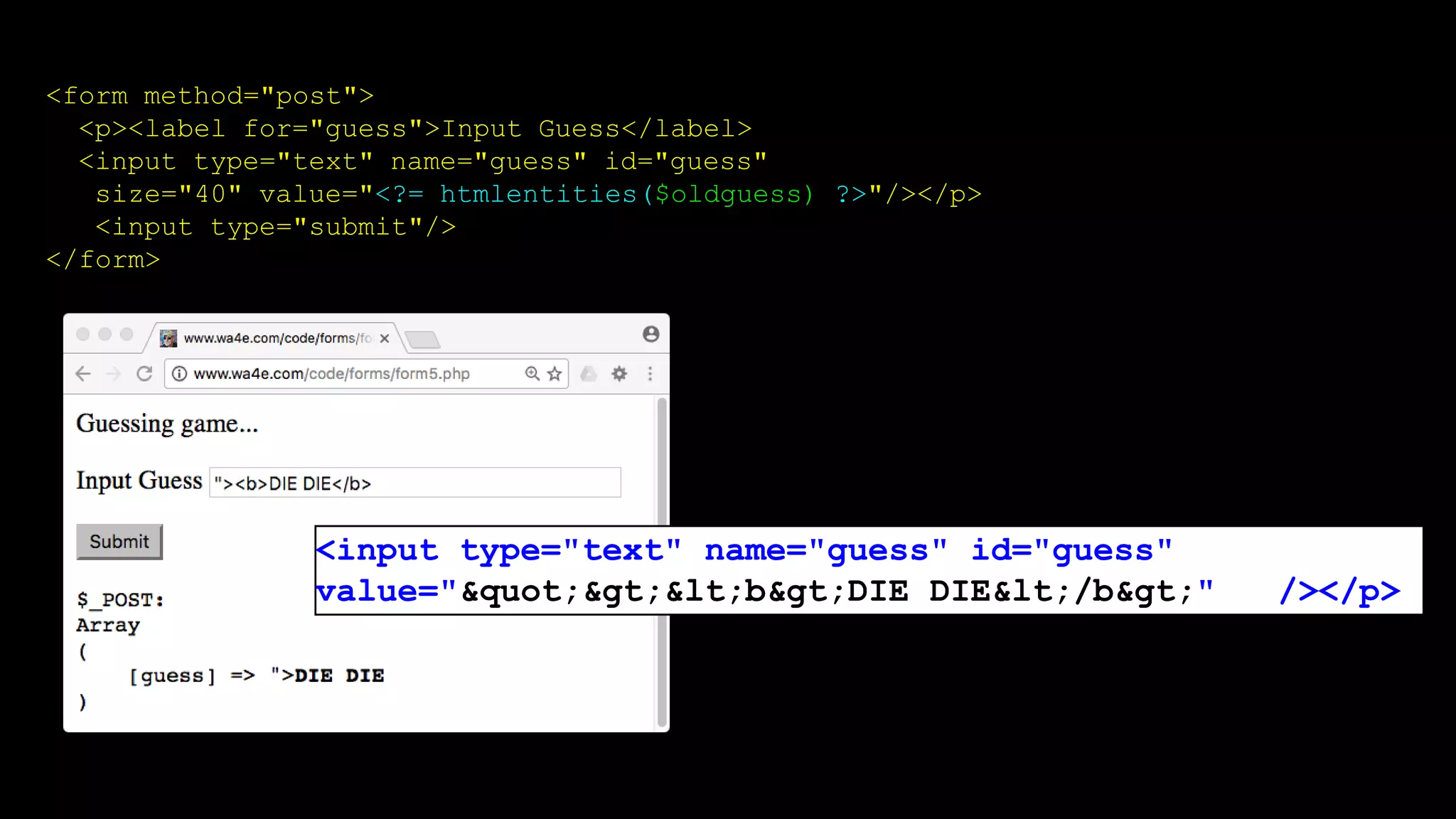This screenshot has height=819, width=1456.
Task: Click the tab favicon image
Action: point(168,338)
